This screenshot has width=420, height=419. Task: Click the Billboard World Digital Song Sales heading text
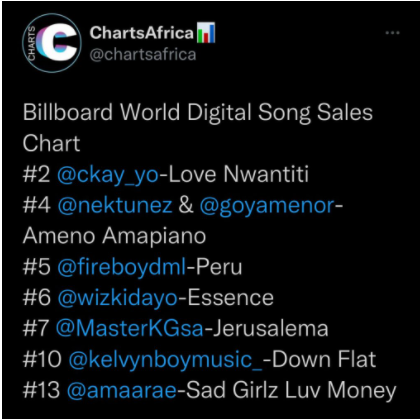coord(198,112)
